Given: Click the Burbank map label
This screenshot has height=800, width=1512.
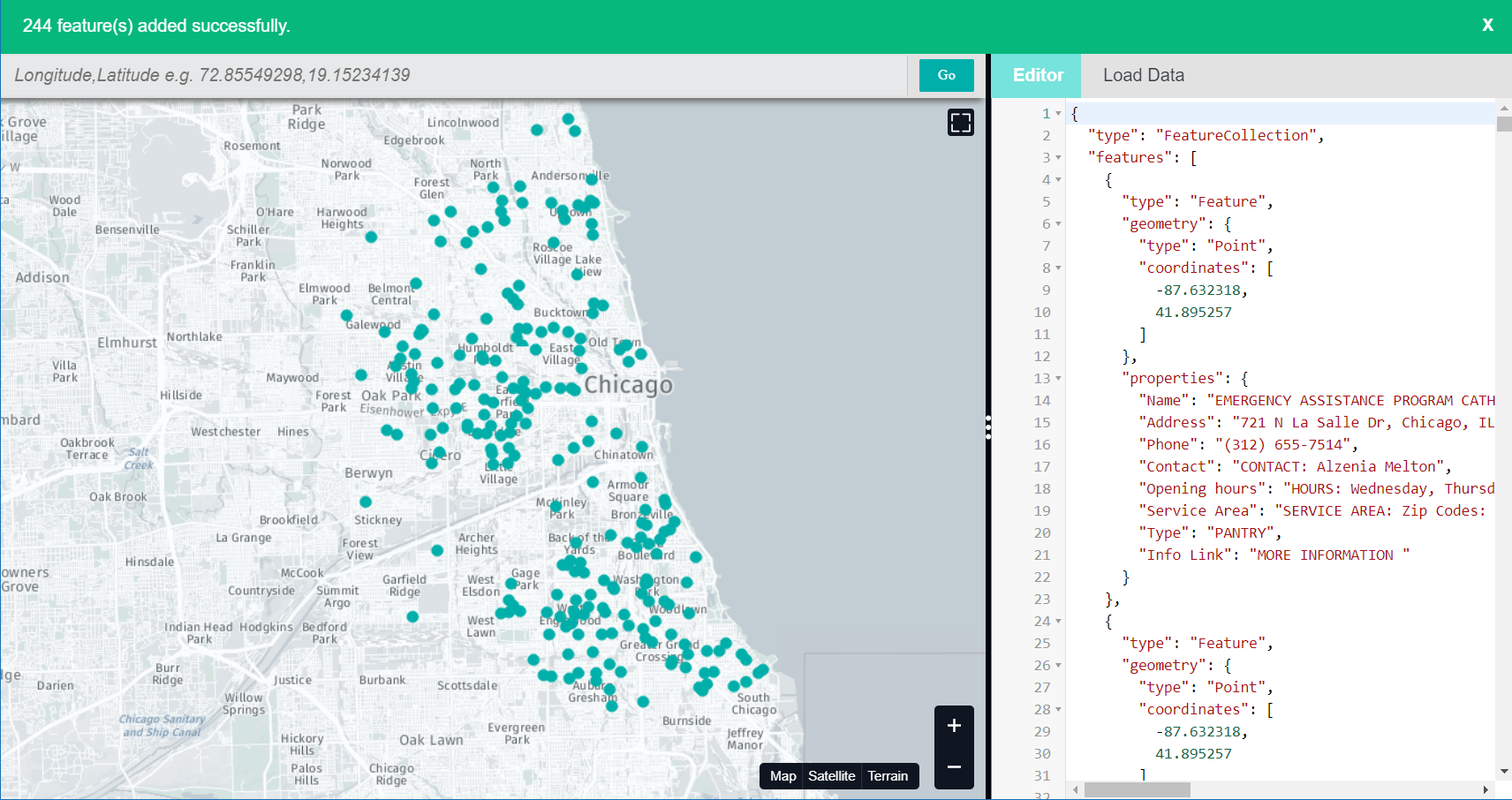Looking at the screenshot, I should pyautogui.click(x=382, y=680).
